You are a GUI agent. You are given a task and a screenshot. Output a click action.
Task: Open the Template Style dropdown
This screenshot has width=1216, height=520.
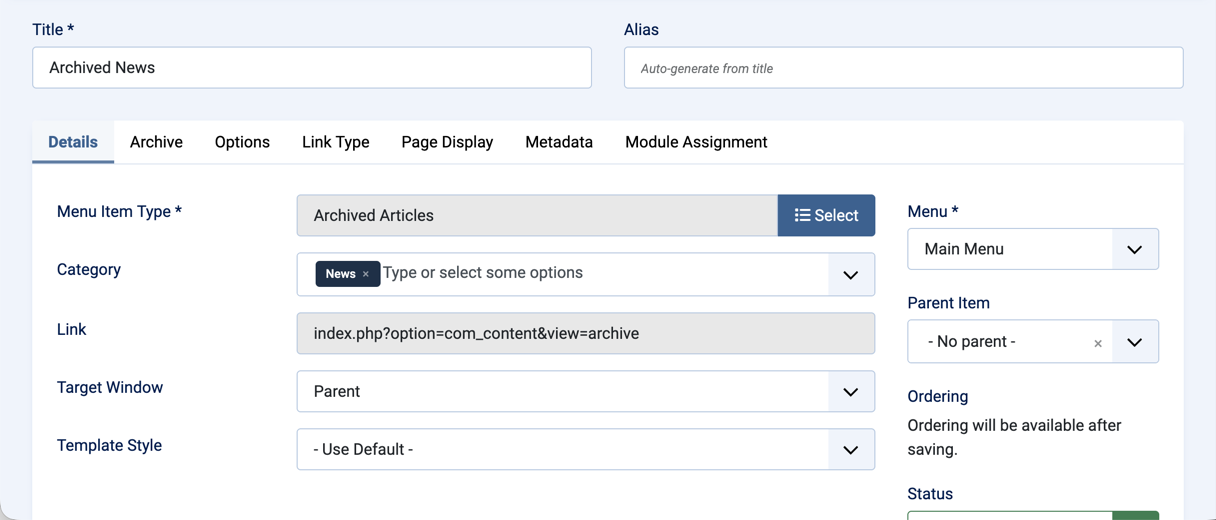[x=586, y=449]
